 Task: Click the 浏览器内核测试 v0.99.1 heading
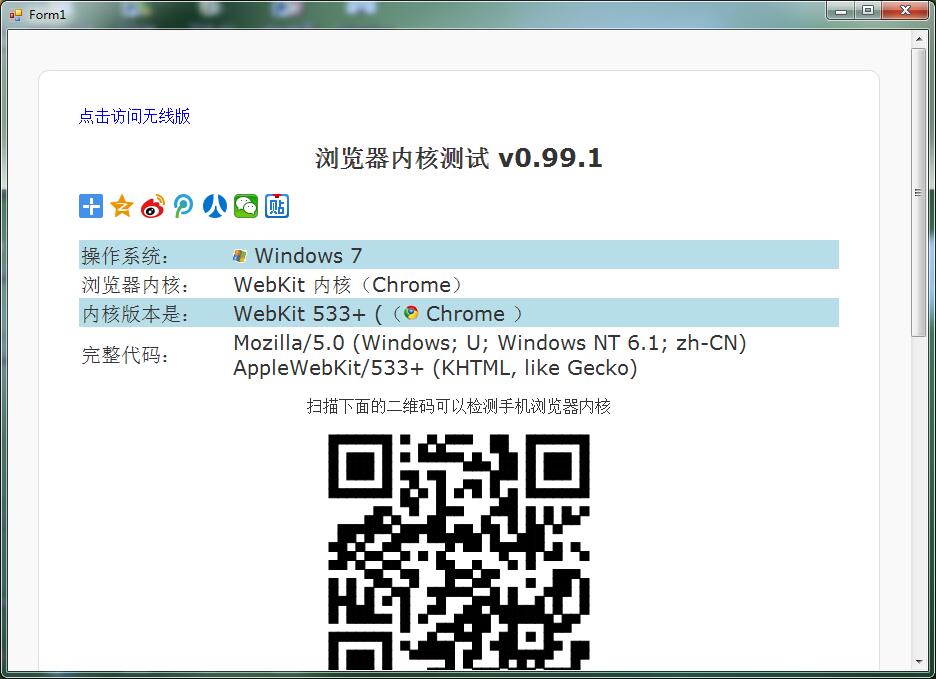tap(458, 158)
